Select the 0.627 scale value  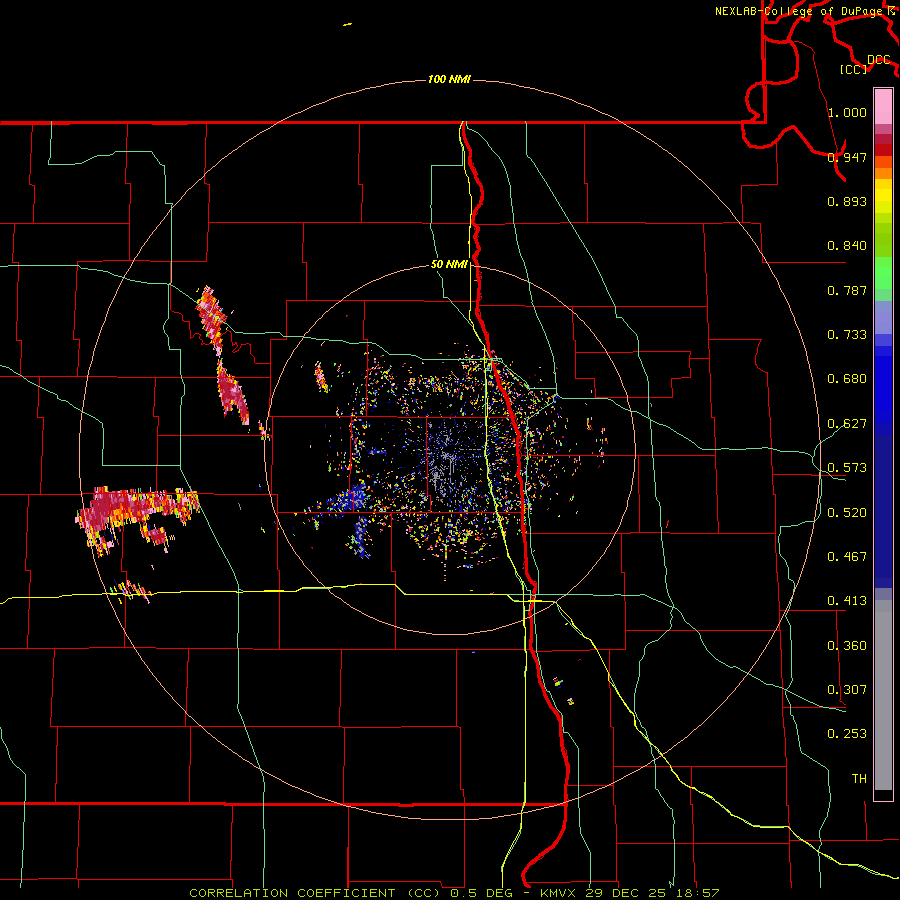(x=847, y=424)
